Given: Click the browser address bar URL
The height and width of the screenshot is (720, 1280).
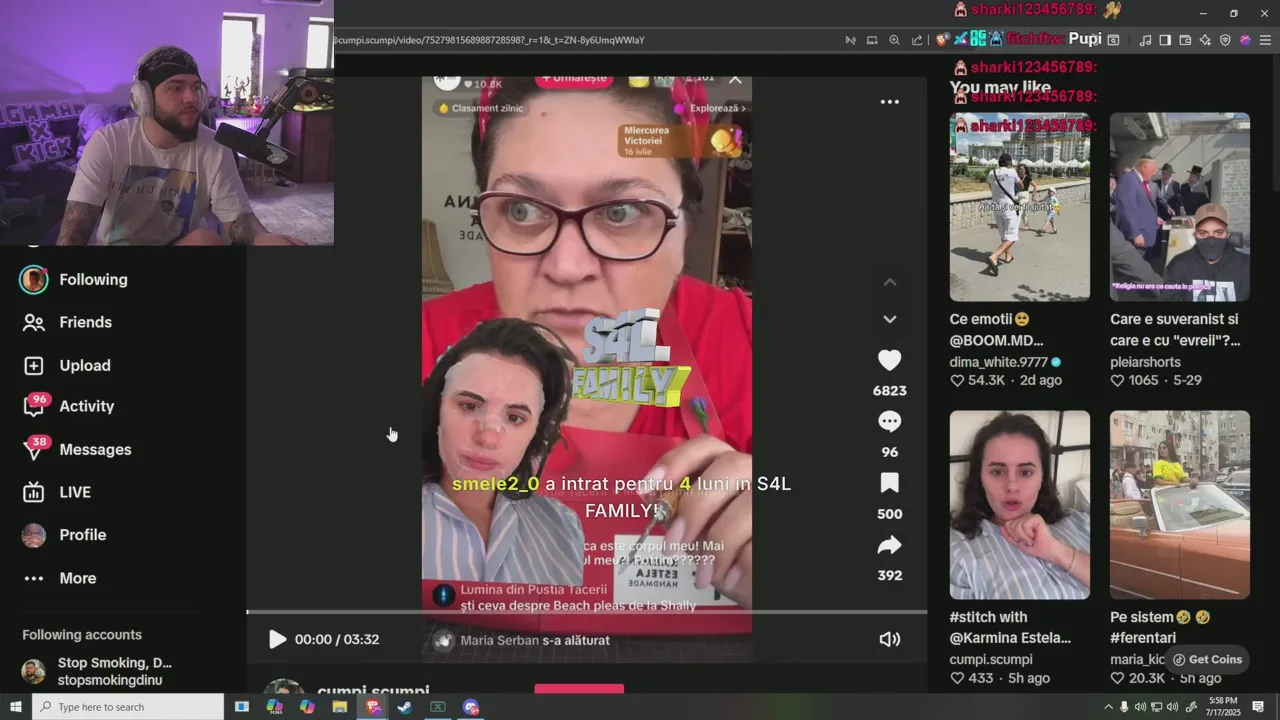Looking at the screenshot, I should [x=490, y=40].
